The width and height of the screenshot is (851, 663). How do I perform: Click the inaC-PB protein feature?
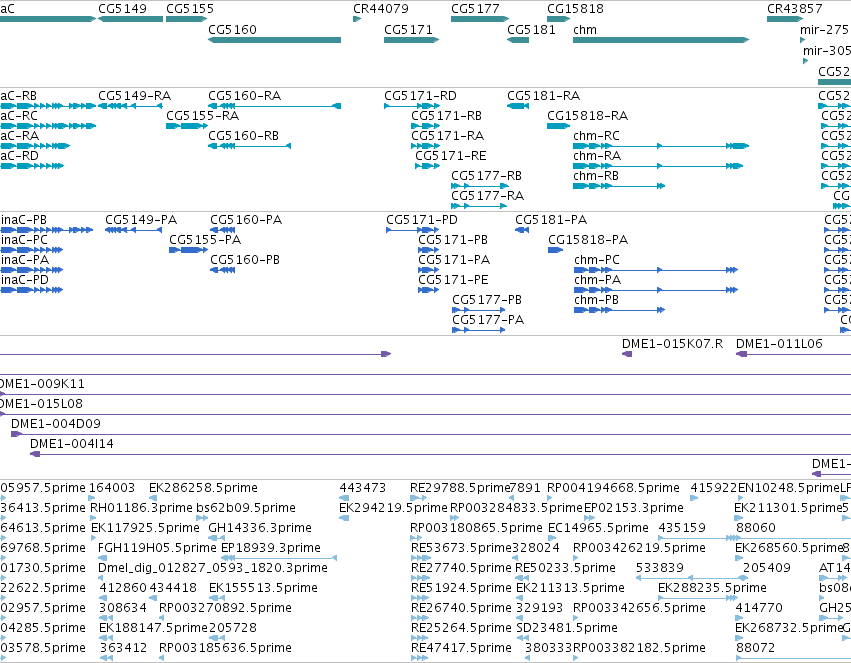[x=46, y=230]
